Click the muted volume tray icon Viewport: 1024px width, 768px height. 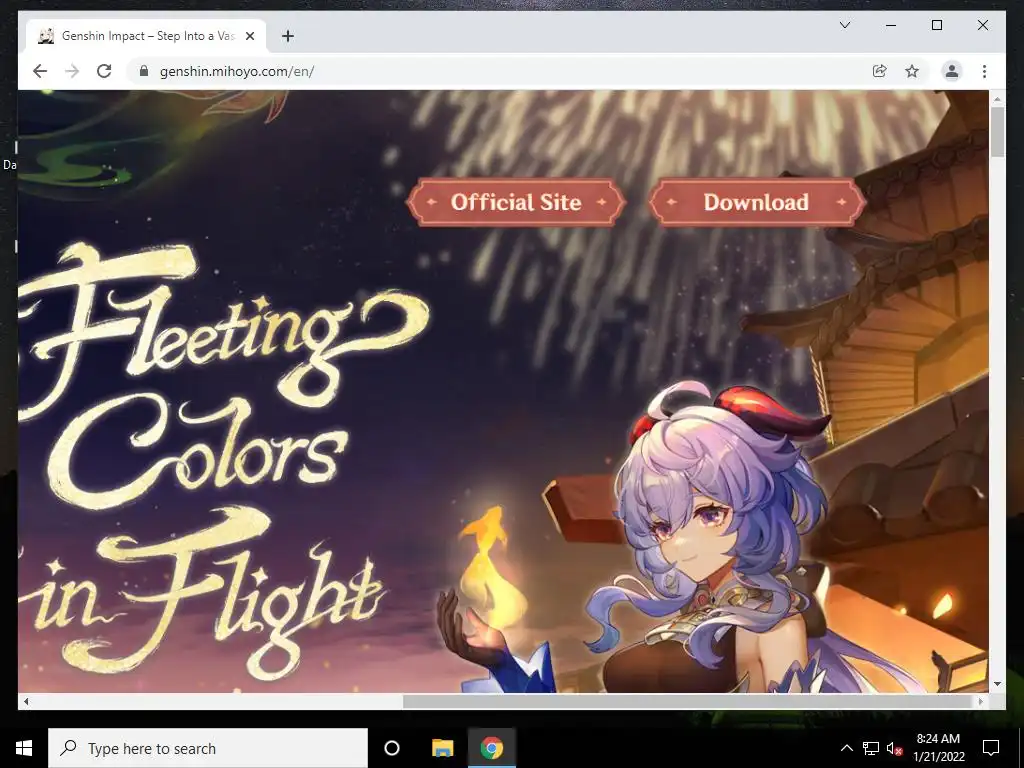tap(894, 748)
